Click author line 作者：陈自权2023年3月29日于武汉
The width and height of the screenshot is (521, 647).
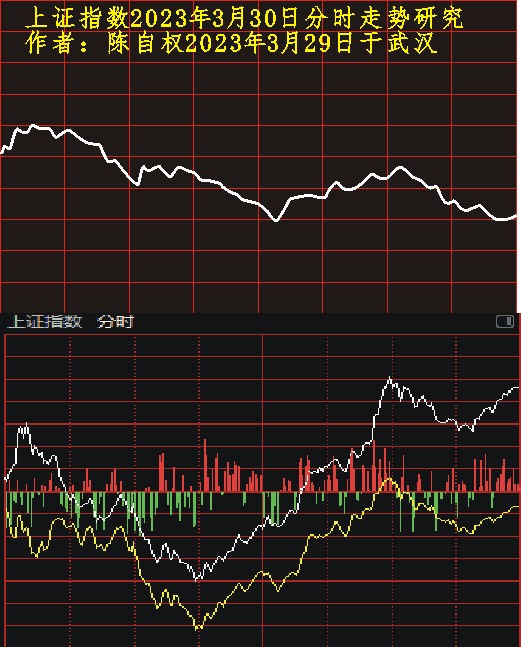point(231,43)
